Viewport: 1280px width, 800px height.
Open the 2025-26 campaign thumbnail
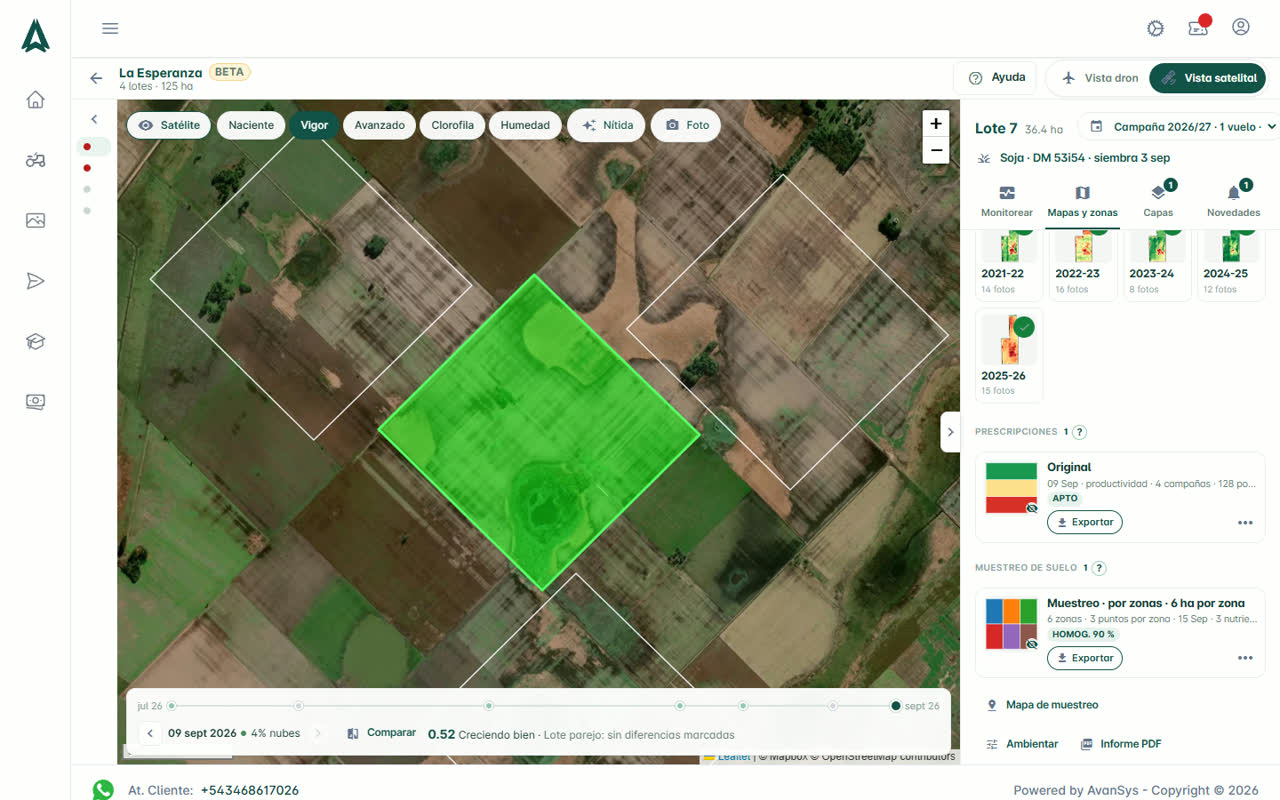[1009, 355]
